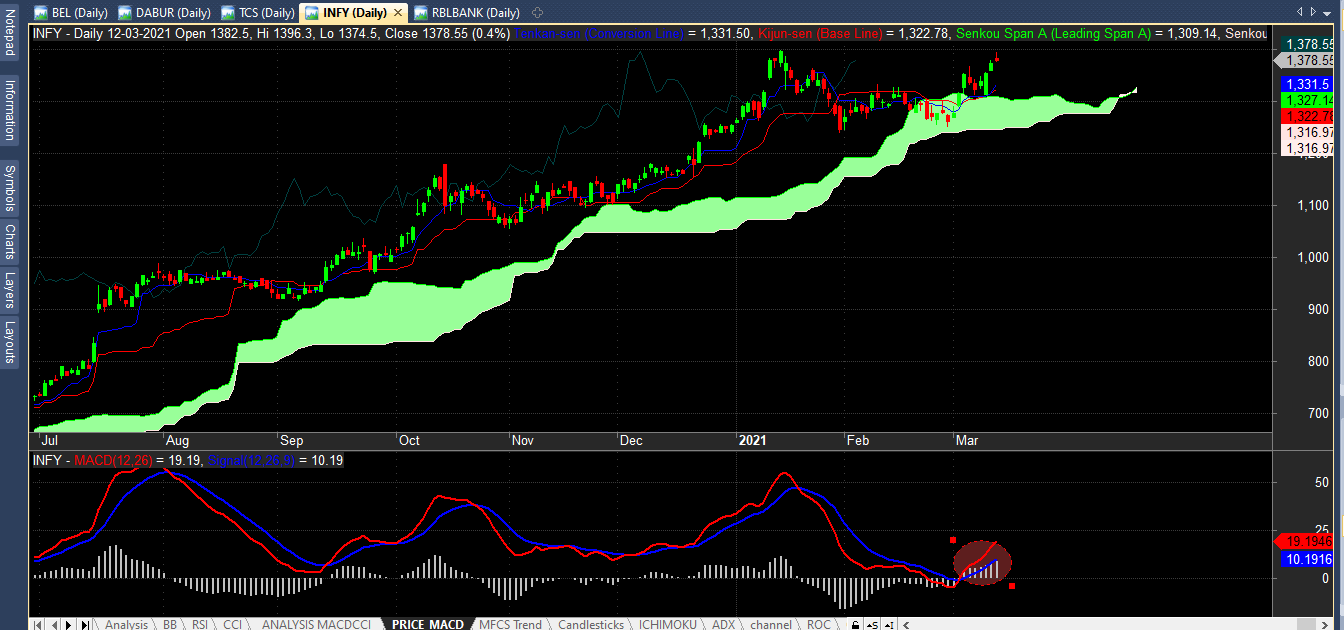The height and width of the screenshot is (630, 1344).
Task: Open the channel sheet tab
Action: tap(771, 624)
